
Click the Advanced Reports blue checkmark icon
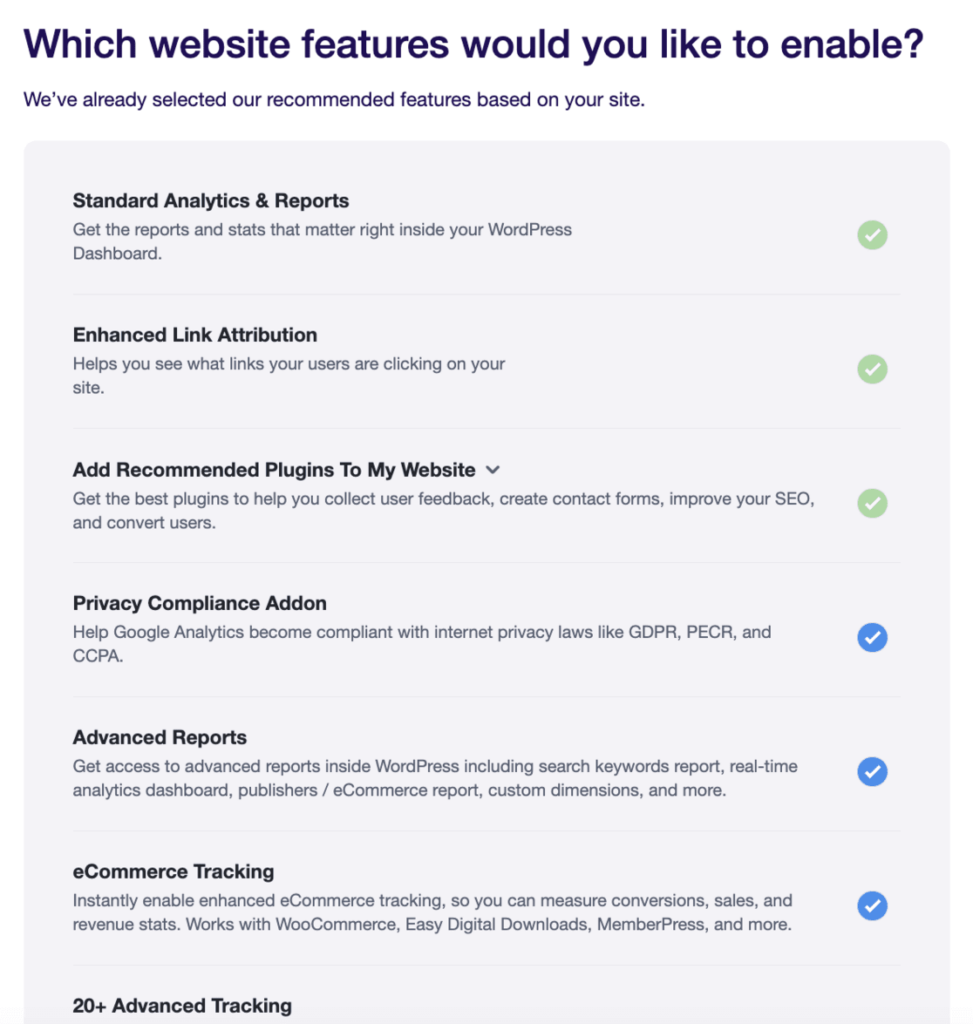872,771
